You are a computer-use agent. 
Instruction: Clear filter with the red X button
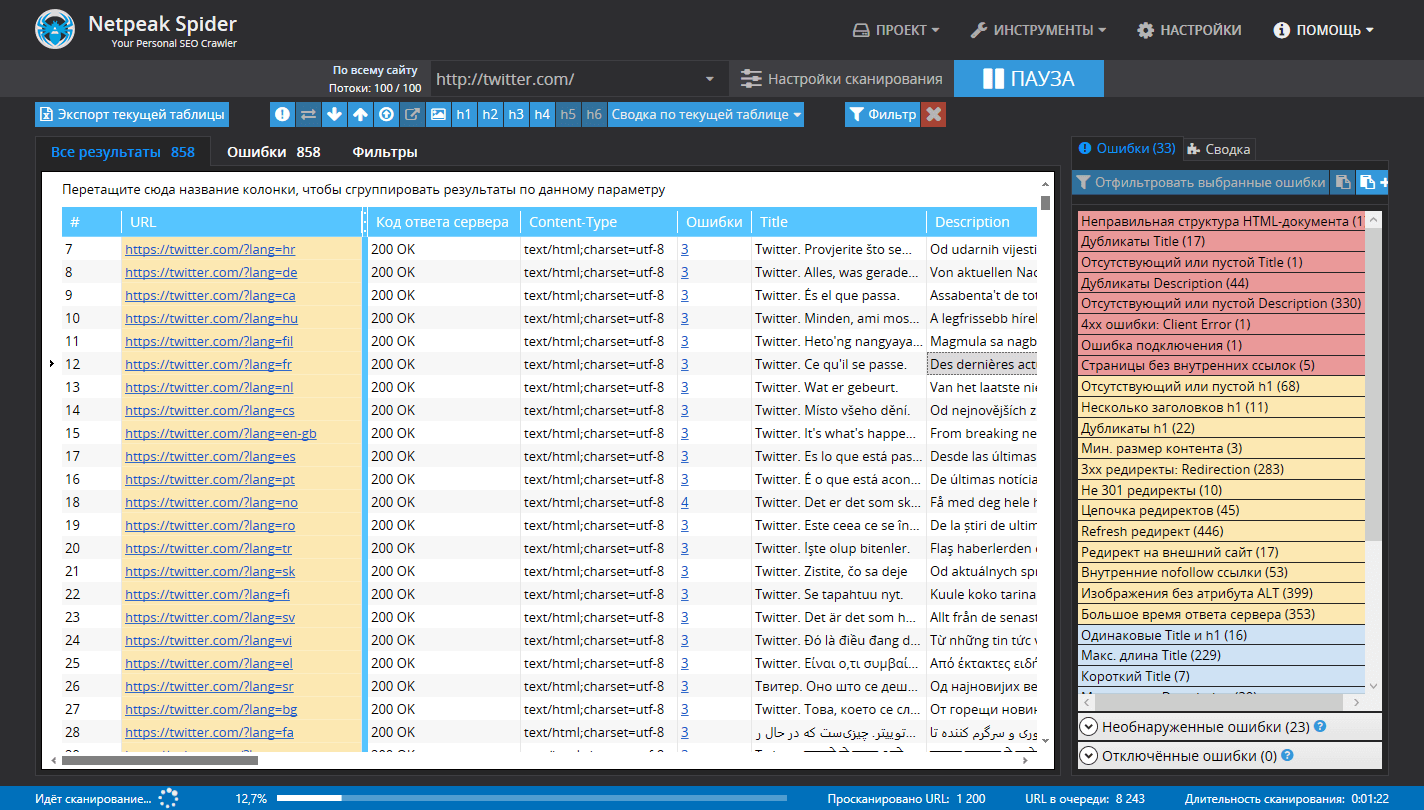point(934,115)
